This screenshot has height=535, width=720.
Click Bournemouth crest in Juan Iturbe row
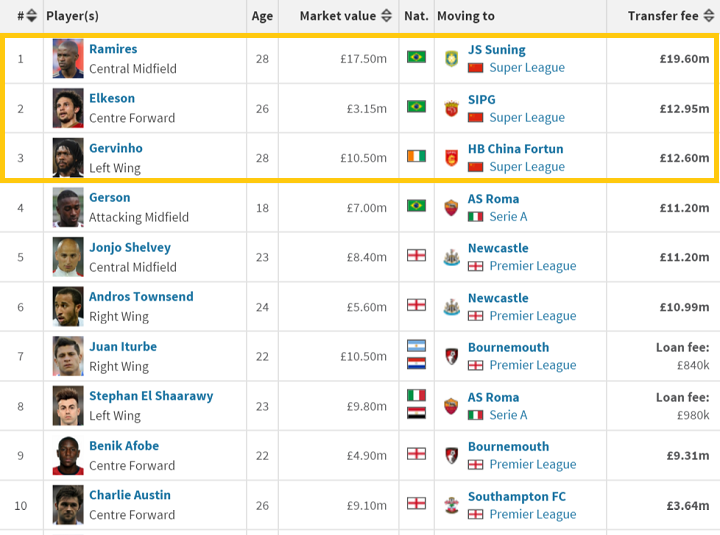coord(451,356)
